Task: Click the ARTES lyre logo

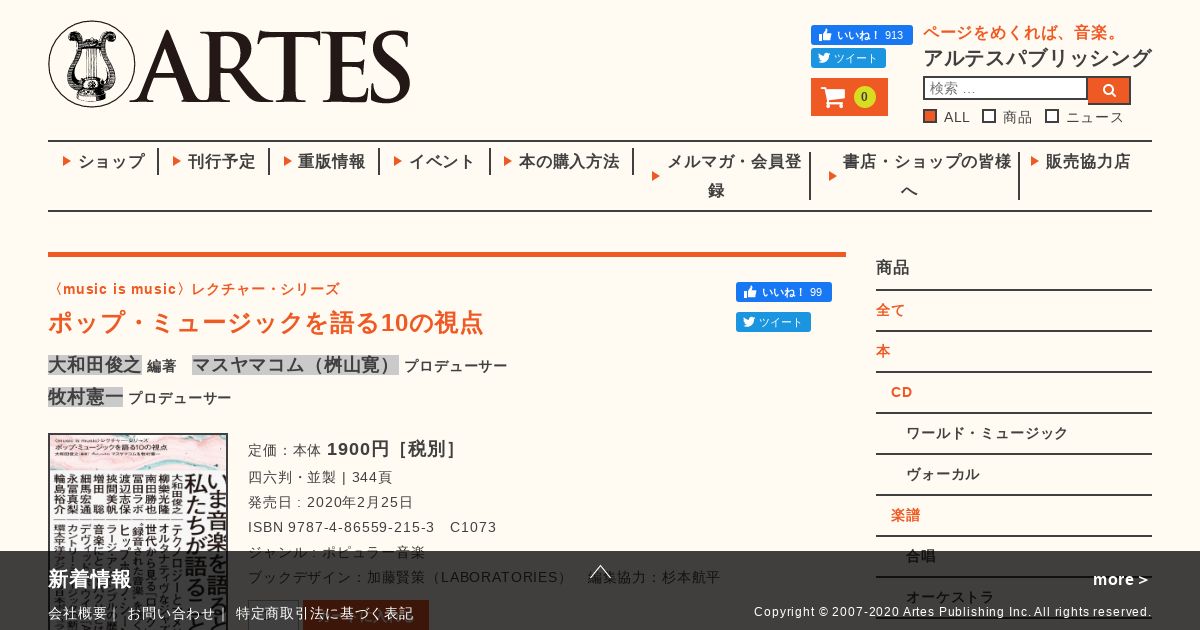Action: (x=229, y=64)
